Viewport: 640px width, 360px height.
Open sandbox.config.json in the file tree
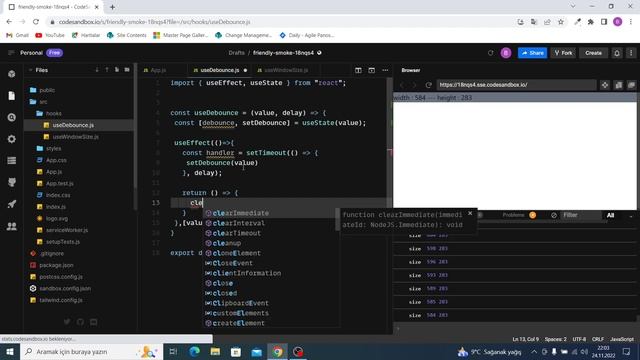[x=65, y=289]
